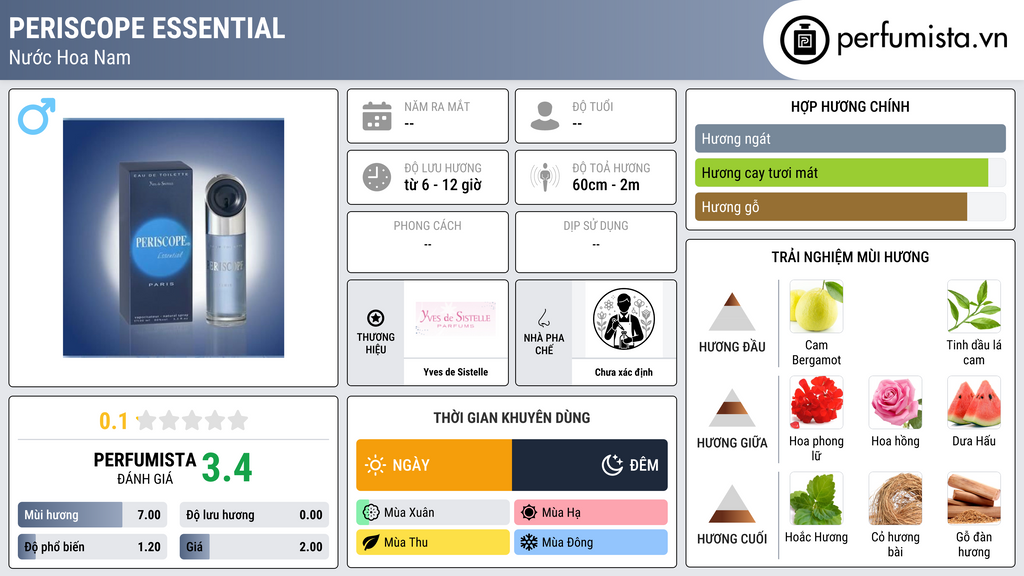Click the TRẢI NGHIỆM MÙI HƯƠNG heading
Screen dimensions: 1024x576
850,257
